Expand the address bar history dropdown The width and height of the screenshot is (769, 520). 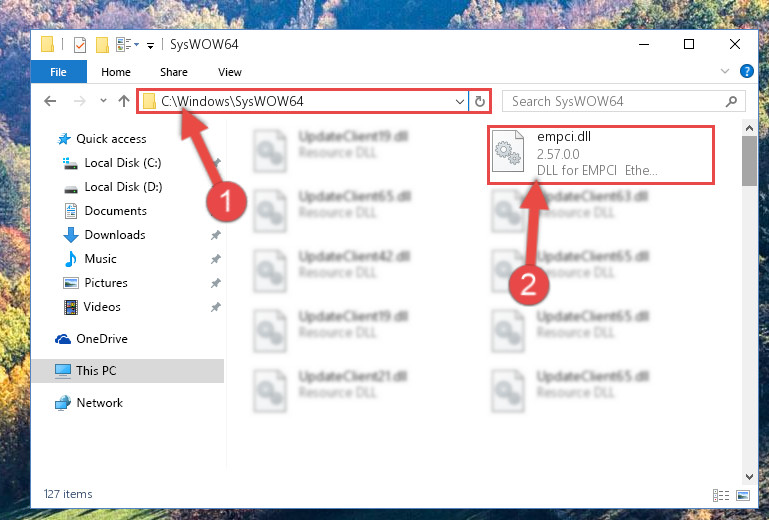coord(460,102)
